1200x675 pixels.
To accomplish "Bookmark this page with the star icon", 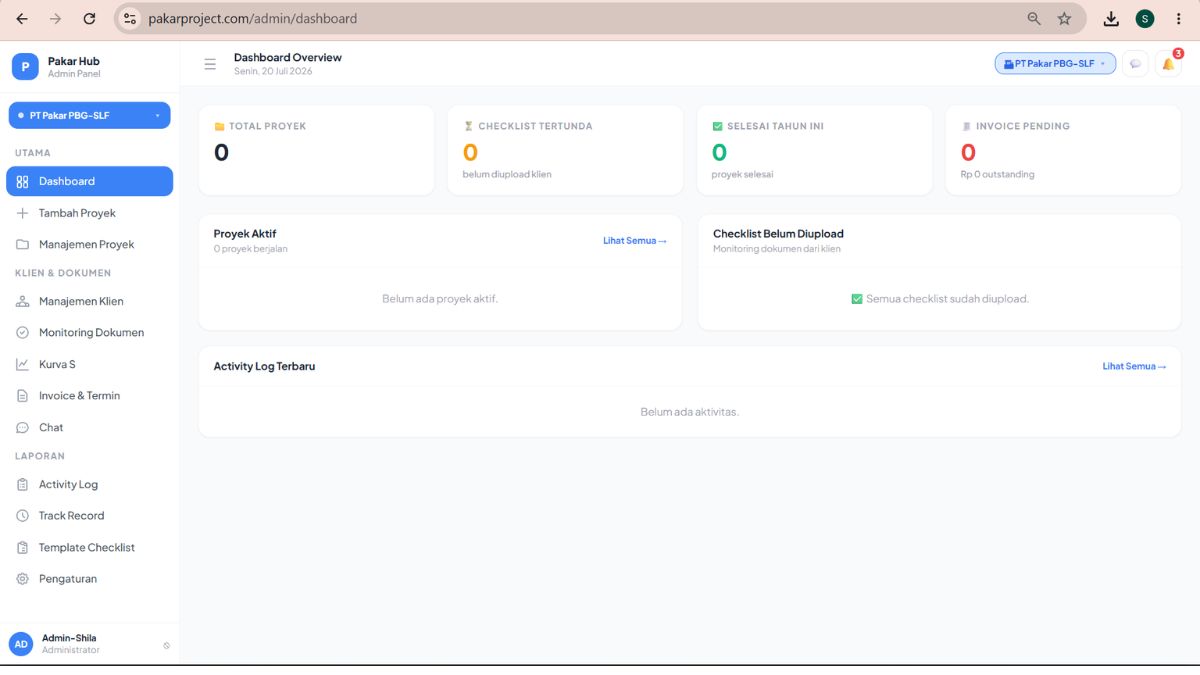I will pyautogui.click(x=1064, y=19).
